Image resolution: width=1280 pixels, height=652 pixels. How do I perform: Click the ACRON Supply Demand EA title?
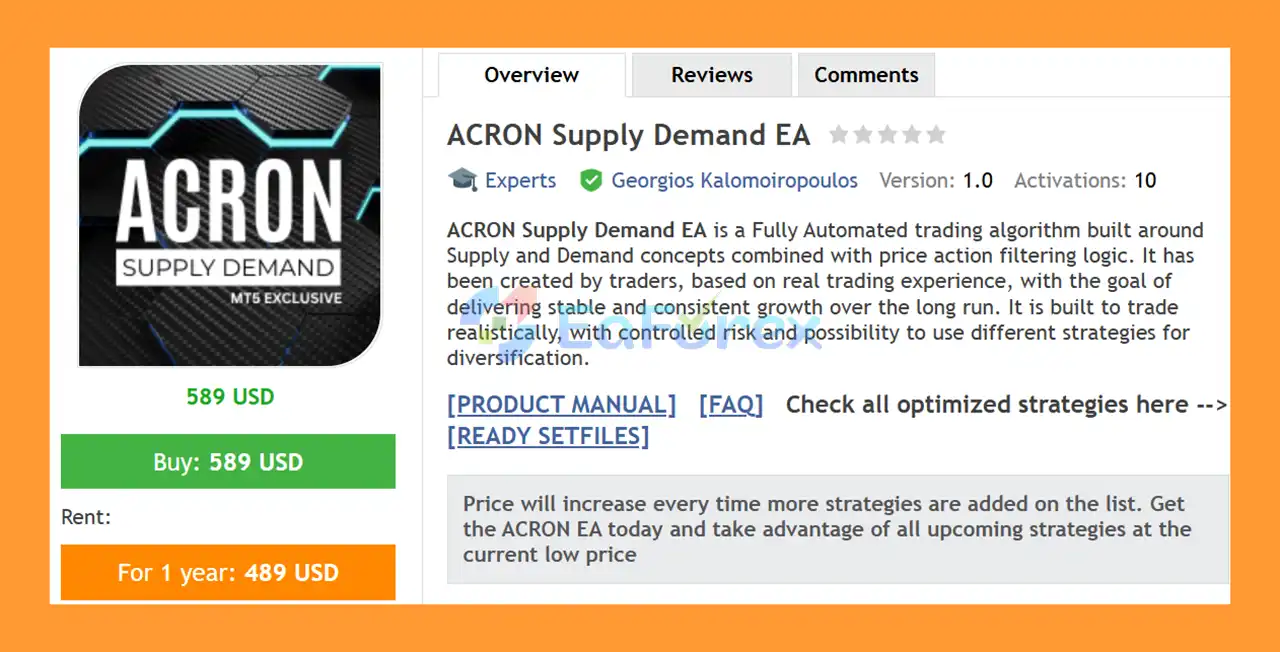[628, 134]
